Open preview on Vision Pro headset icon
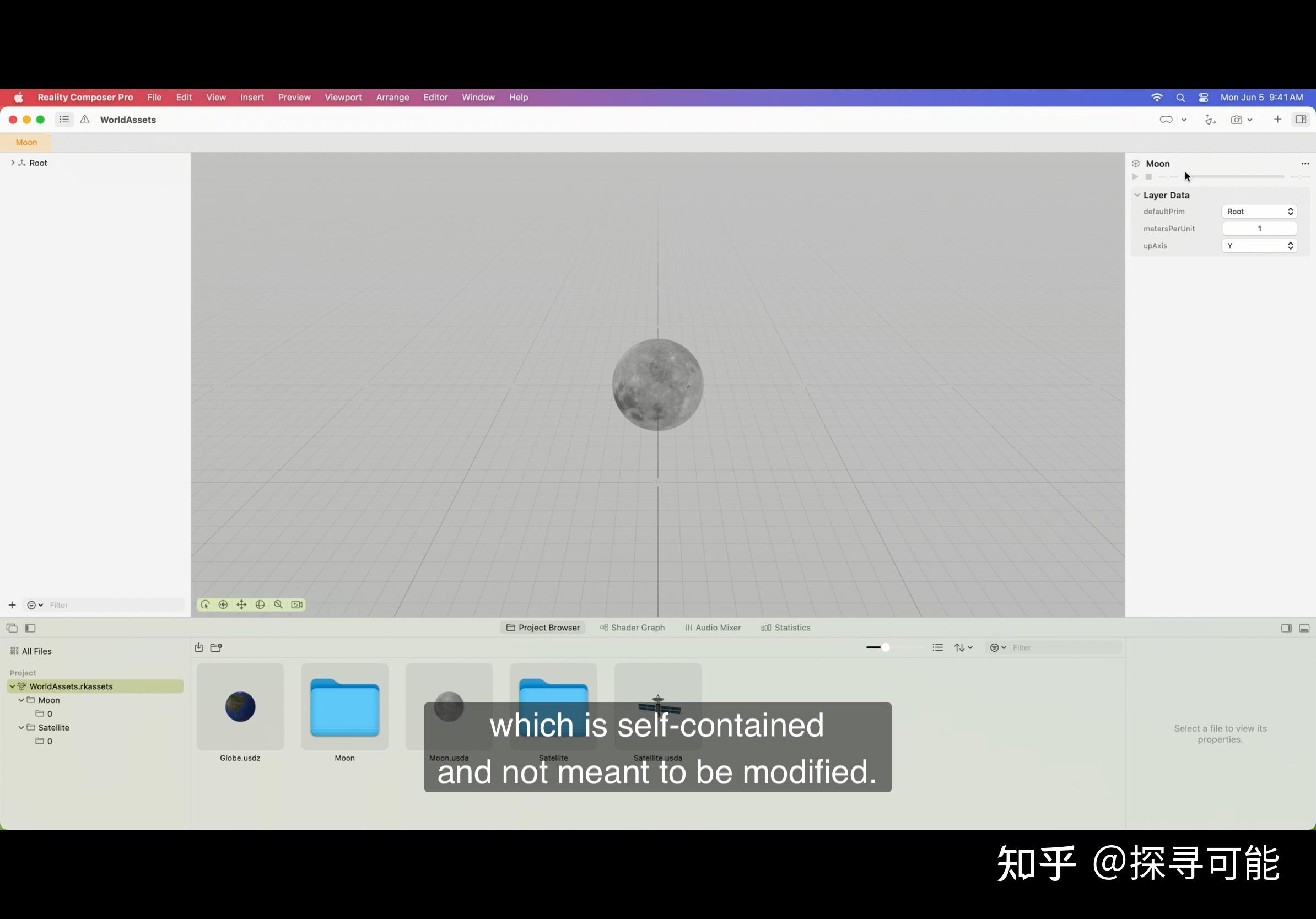Viewport: 1316px width, 919px height. (x=1167, y=120)
